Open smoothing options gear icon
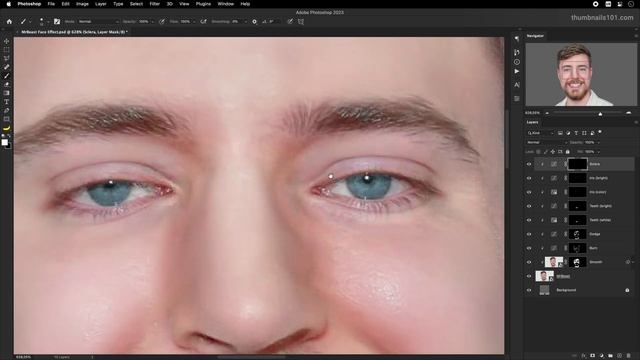Viewport: 640px width, 360px height. coord(254,22)
